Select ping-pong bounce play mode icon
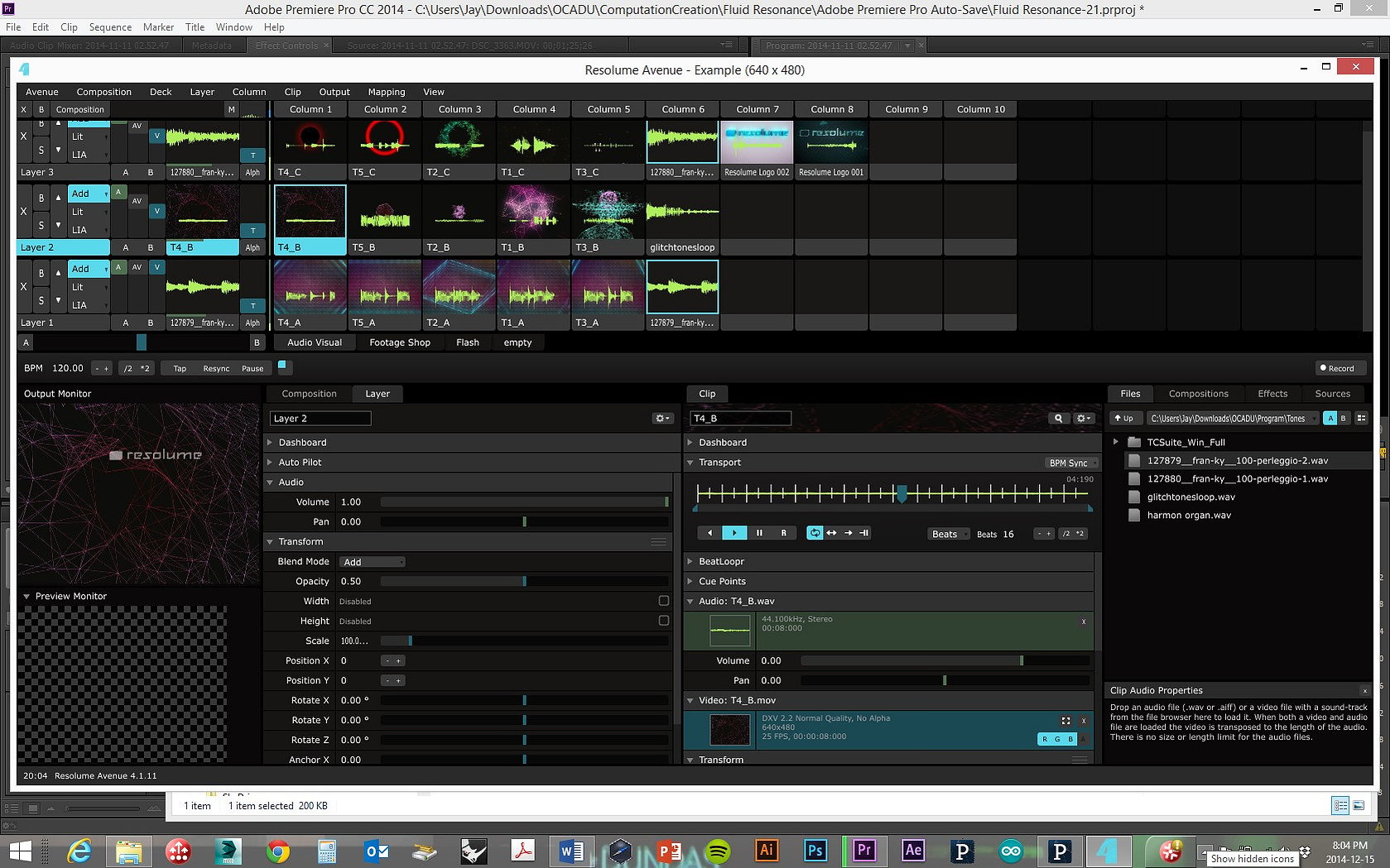 coord(831,533)
